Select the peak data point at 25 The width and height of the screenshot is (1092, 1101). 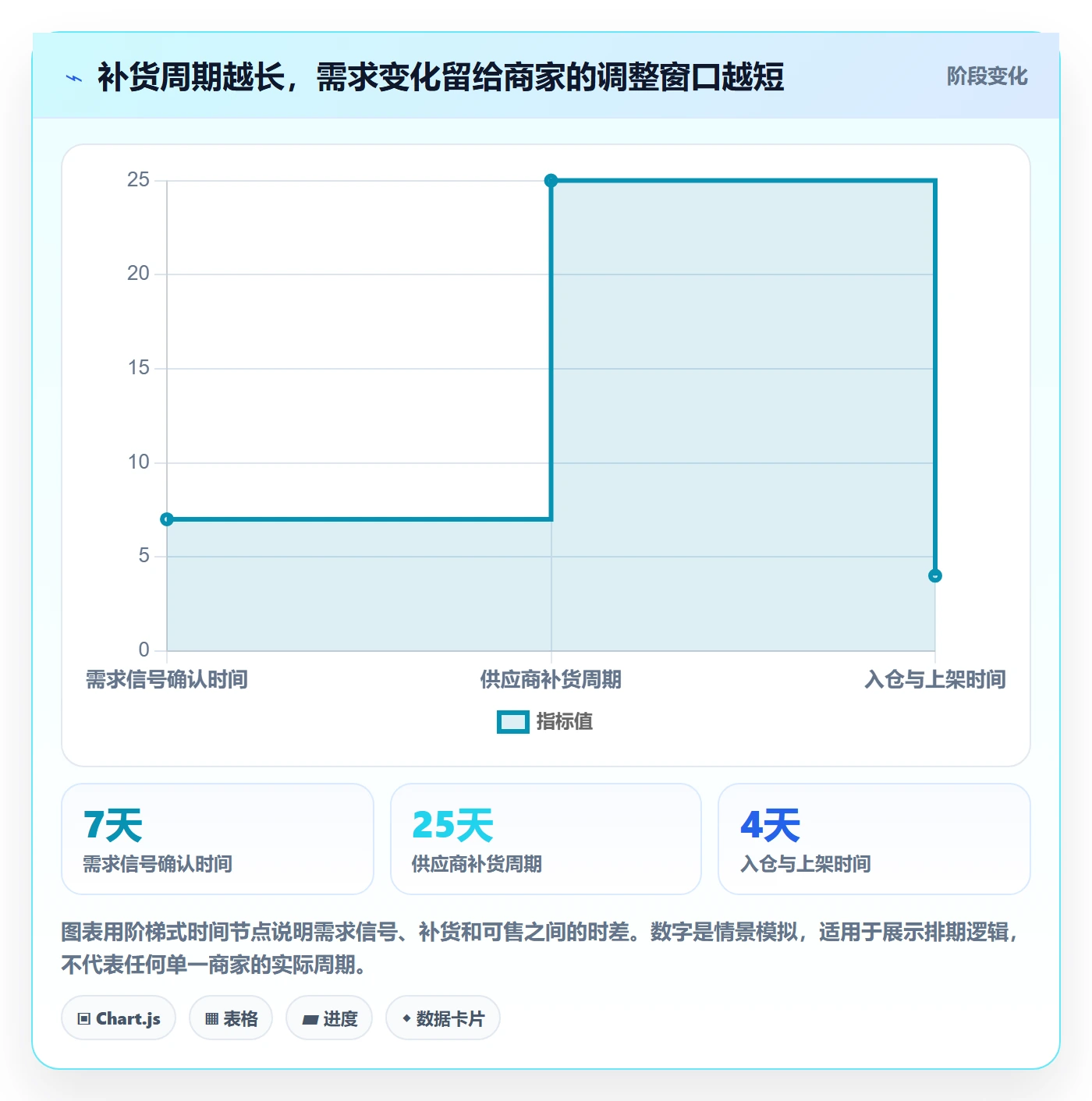551,181
